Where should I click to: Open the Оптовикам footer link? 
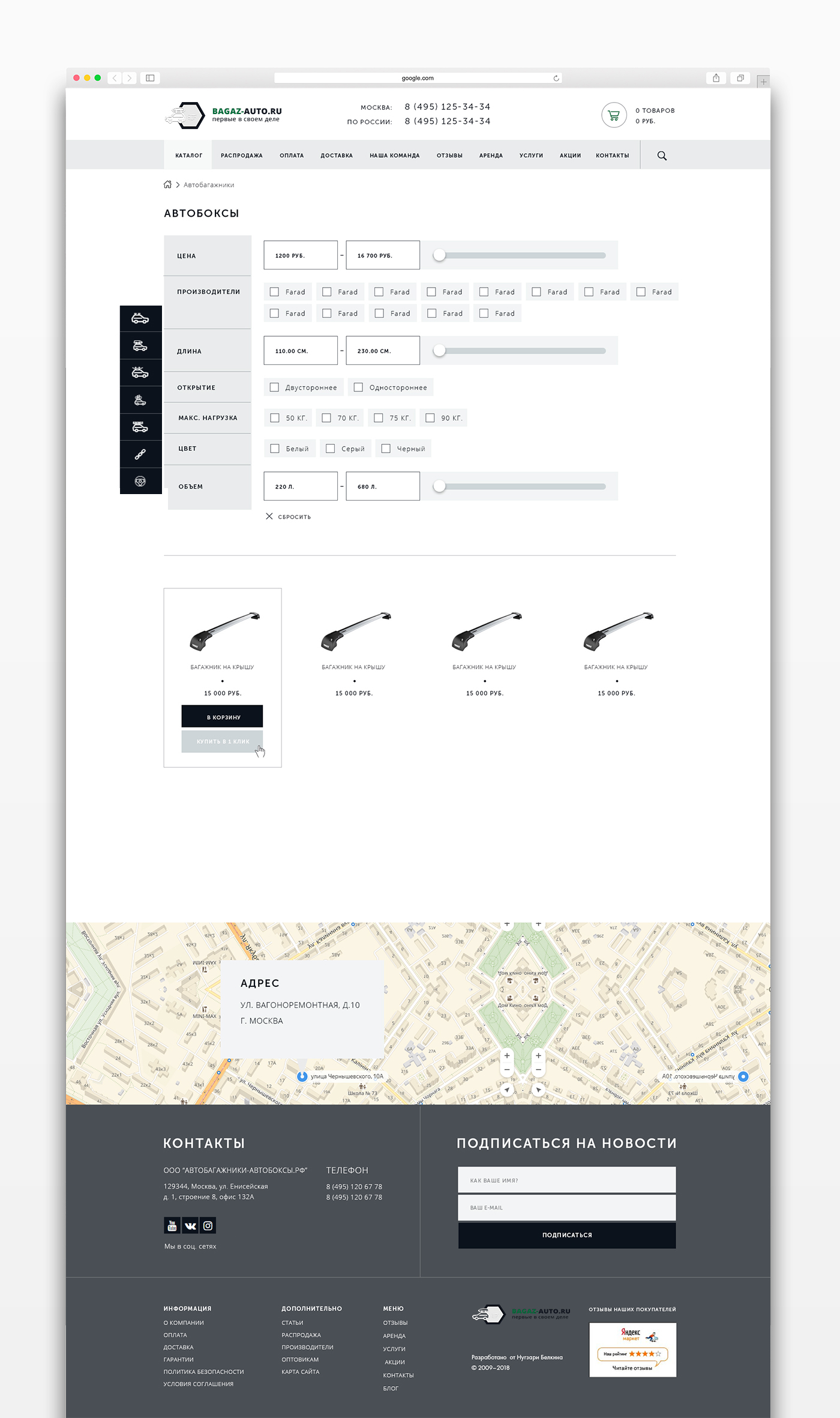[x=300, y=1360]
